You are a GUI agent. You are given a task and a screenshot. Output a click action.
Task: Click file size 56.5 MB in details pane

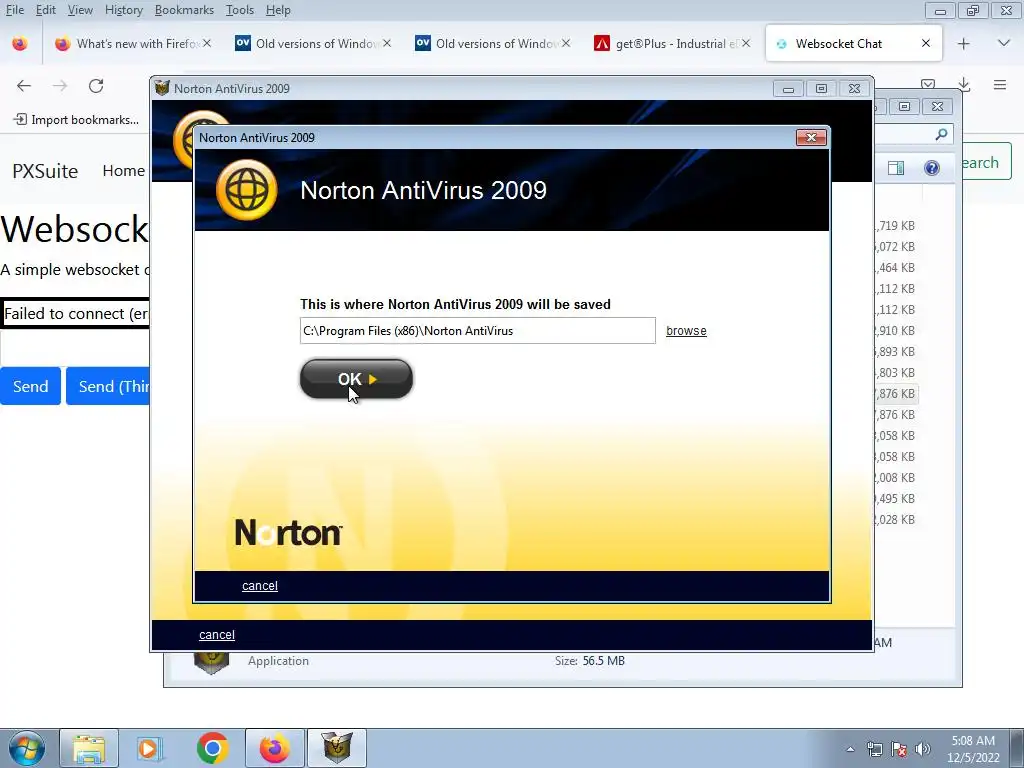(603, 661)
